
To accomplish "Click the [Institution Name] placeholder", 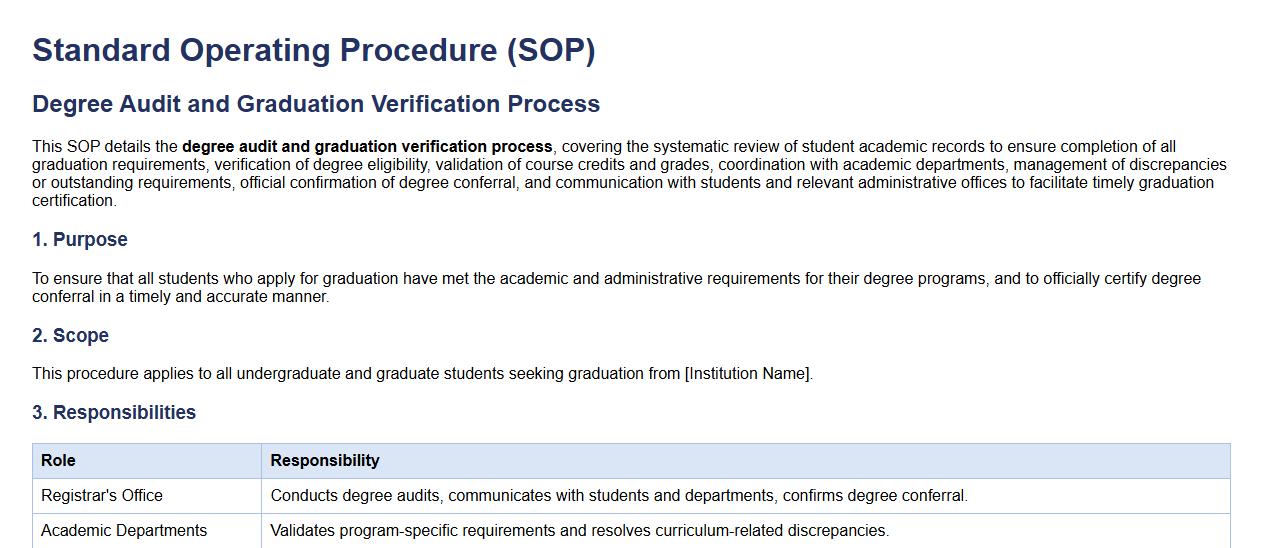I will [748, 374].
